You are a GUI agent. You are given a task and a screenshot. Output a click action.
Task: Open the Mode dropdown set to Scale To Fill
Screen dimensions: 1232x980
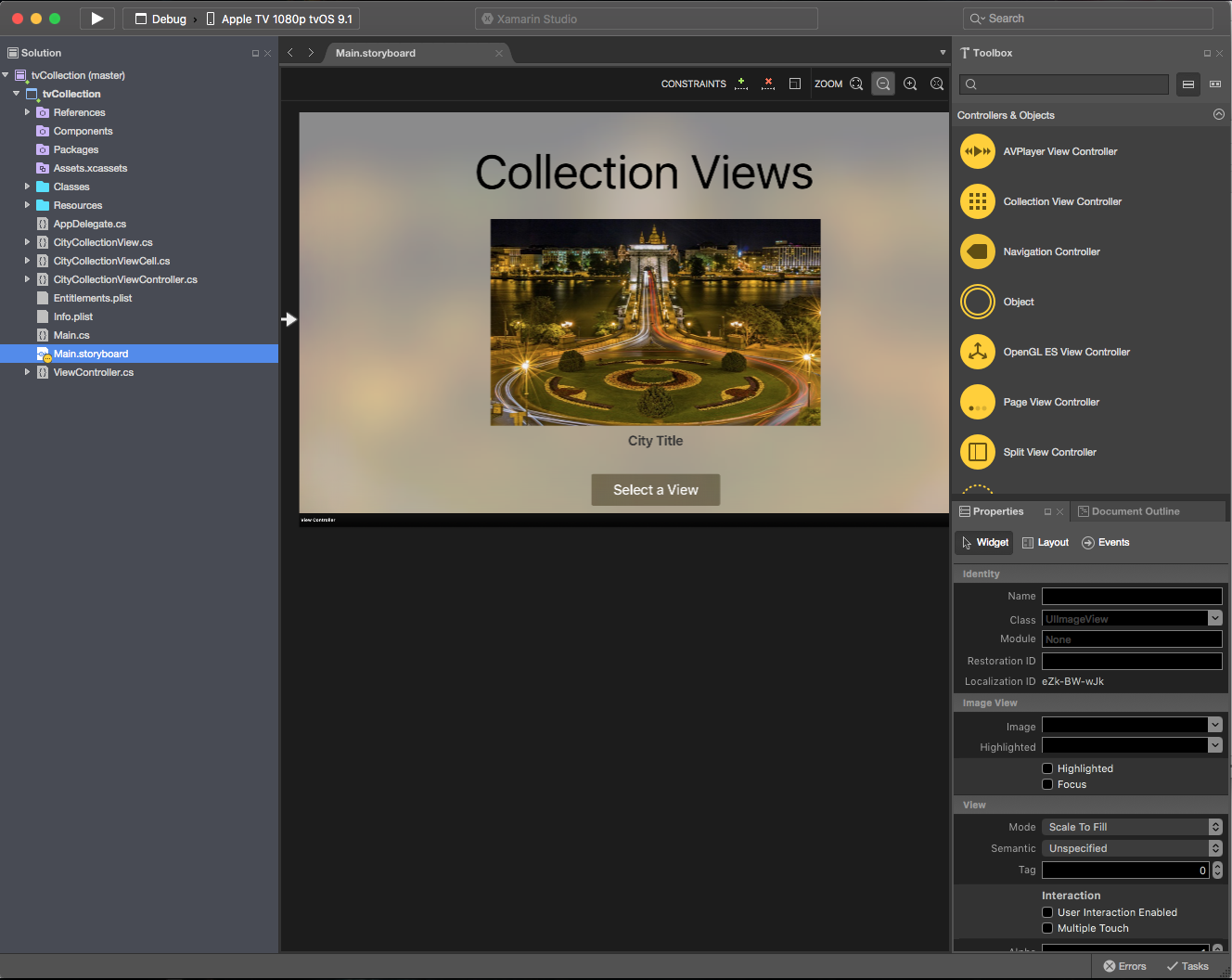pyautogui.click(x=1214, y=826)
